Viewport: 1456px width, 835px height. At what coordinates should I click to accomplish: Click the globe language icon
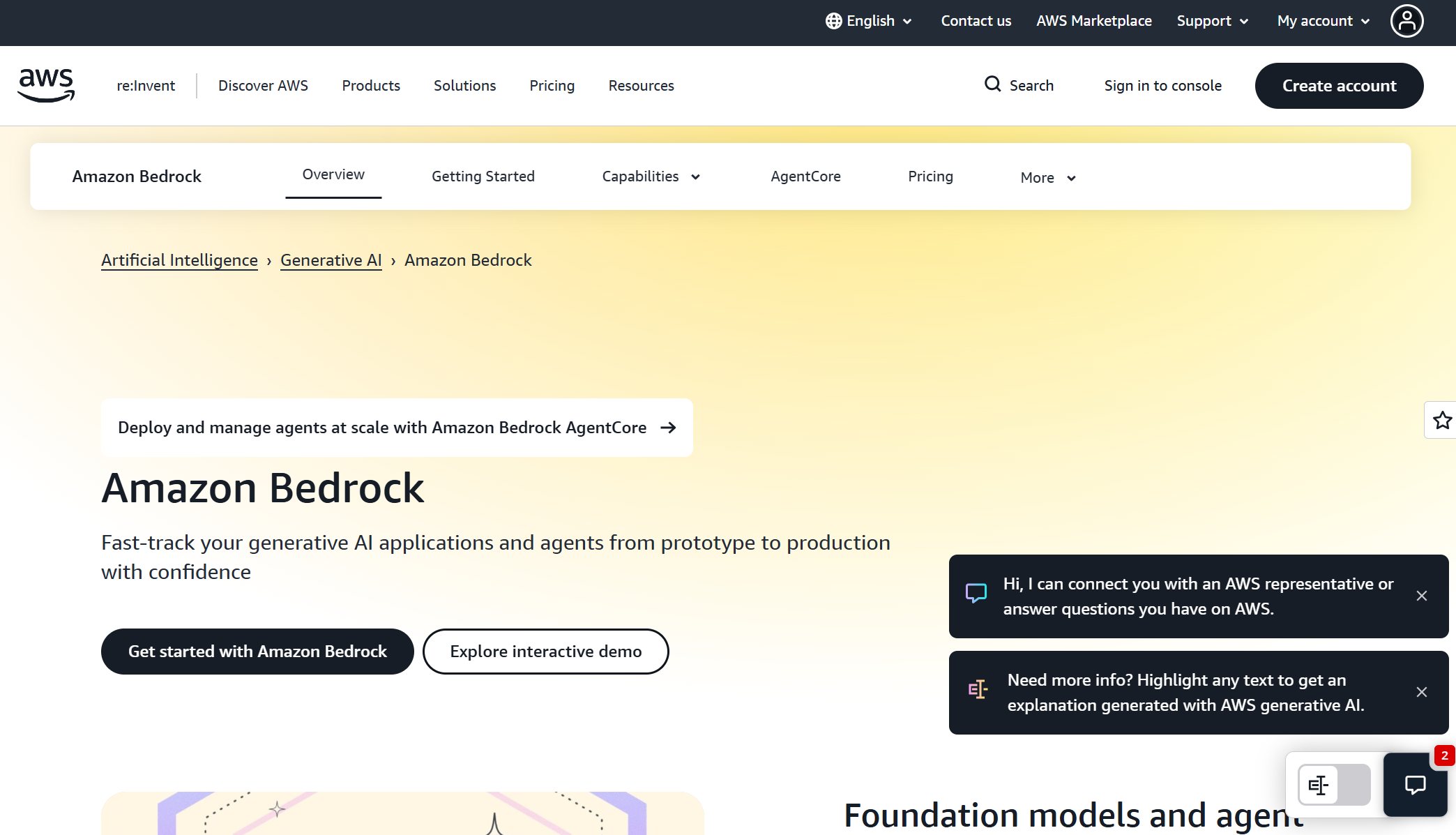pyautogui.click(x=833, y=21)
